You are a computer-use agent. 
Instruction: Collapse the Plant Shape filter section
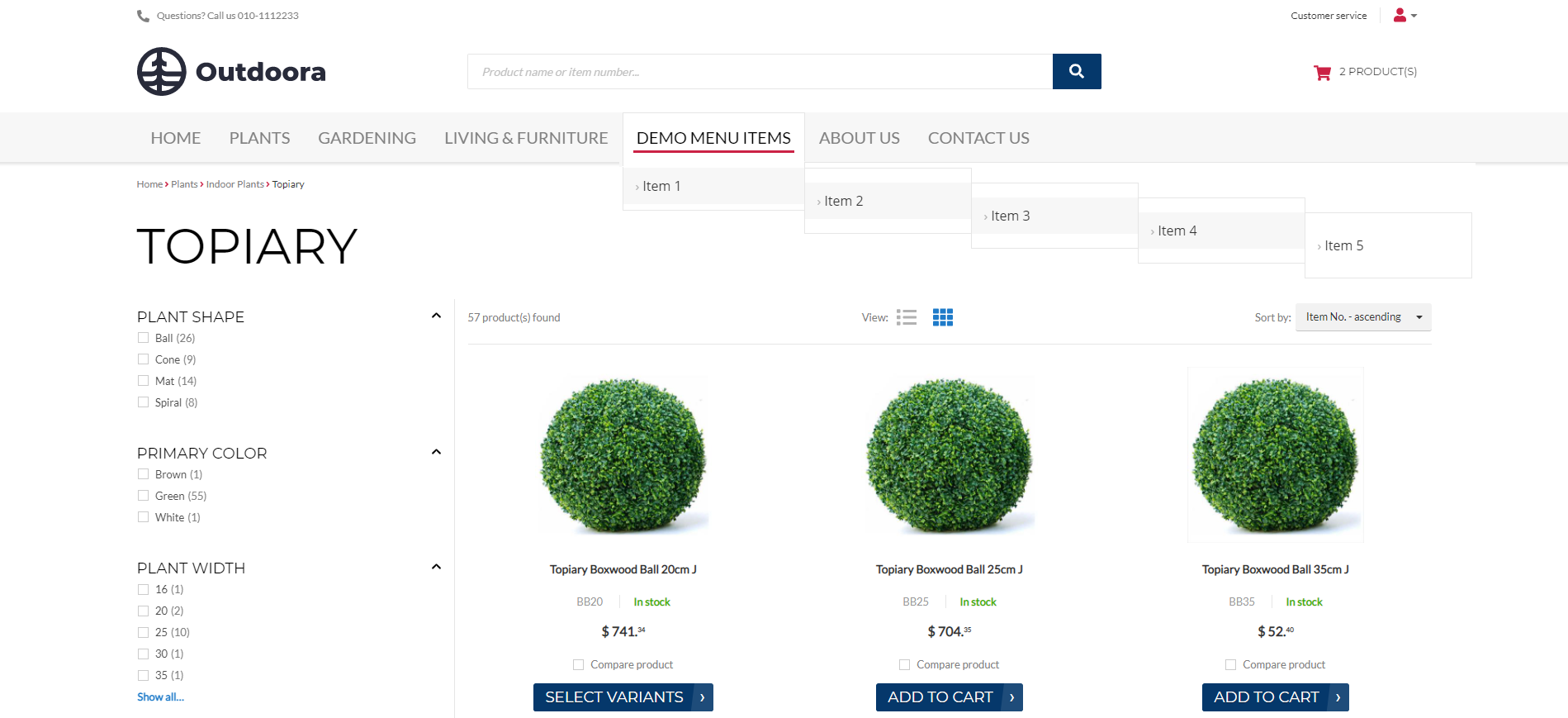tap(436, 316)
